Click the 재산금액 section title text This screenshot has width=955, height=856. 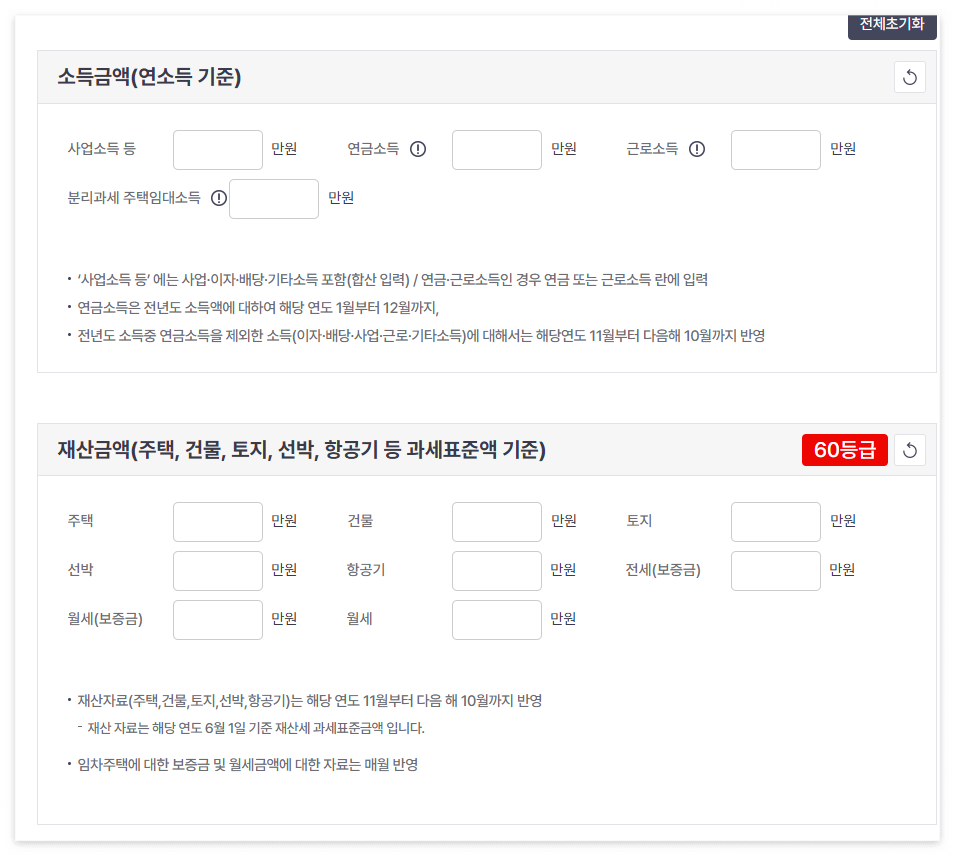click(301, 450)
